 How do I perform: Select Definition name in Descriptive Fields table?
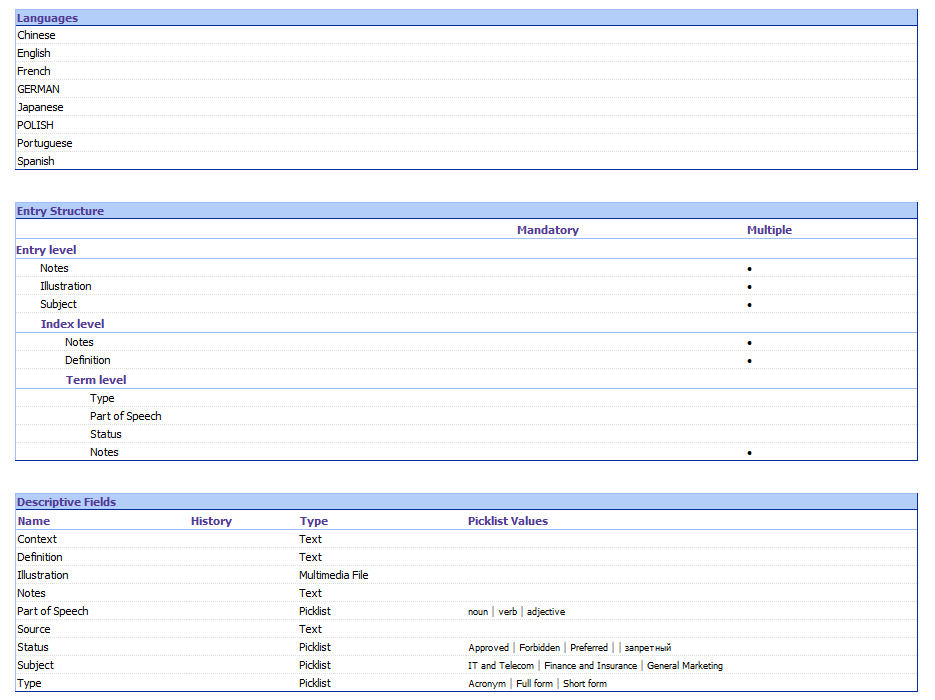point(40,557)
